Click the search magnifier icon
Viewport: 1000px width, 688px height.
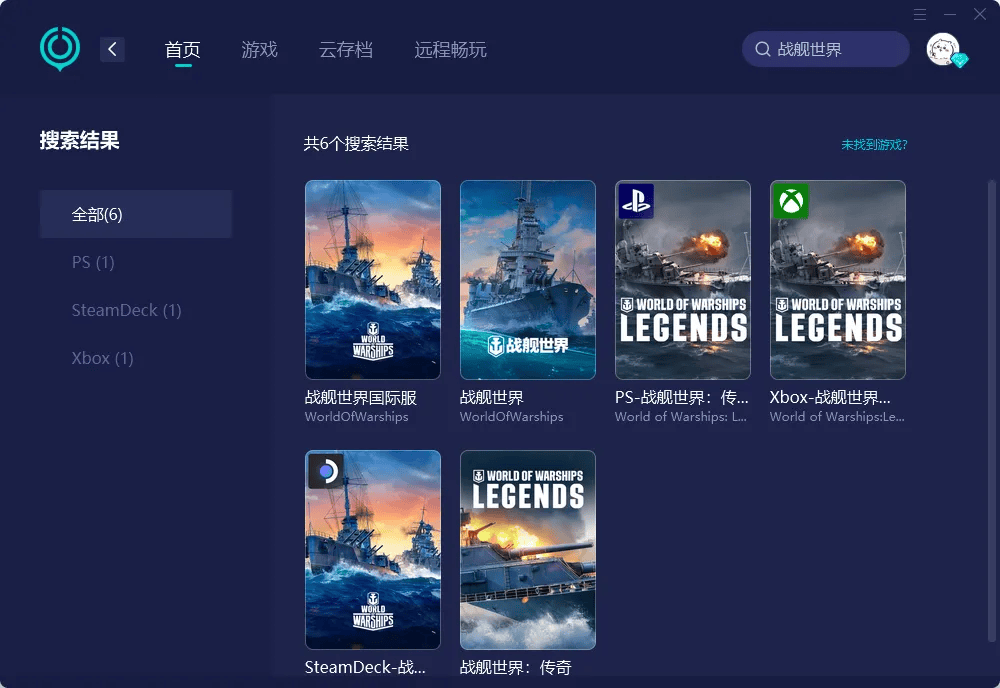[x=762, y=49]
